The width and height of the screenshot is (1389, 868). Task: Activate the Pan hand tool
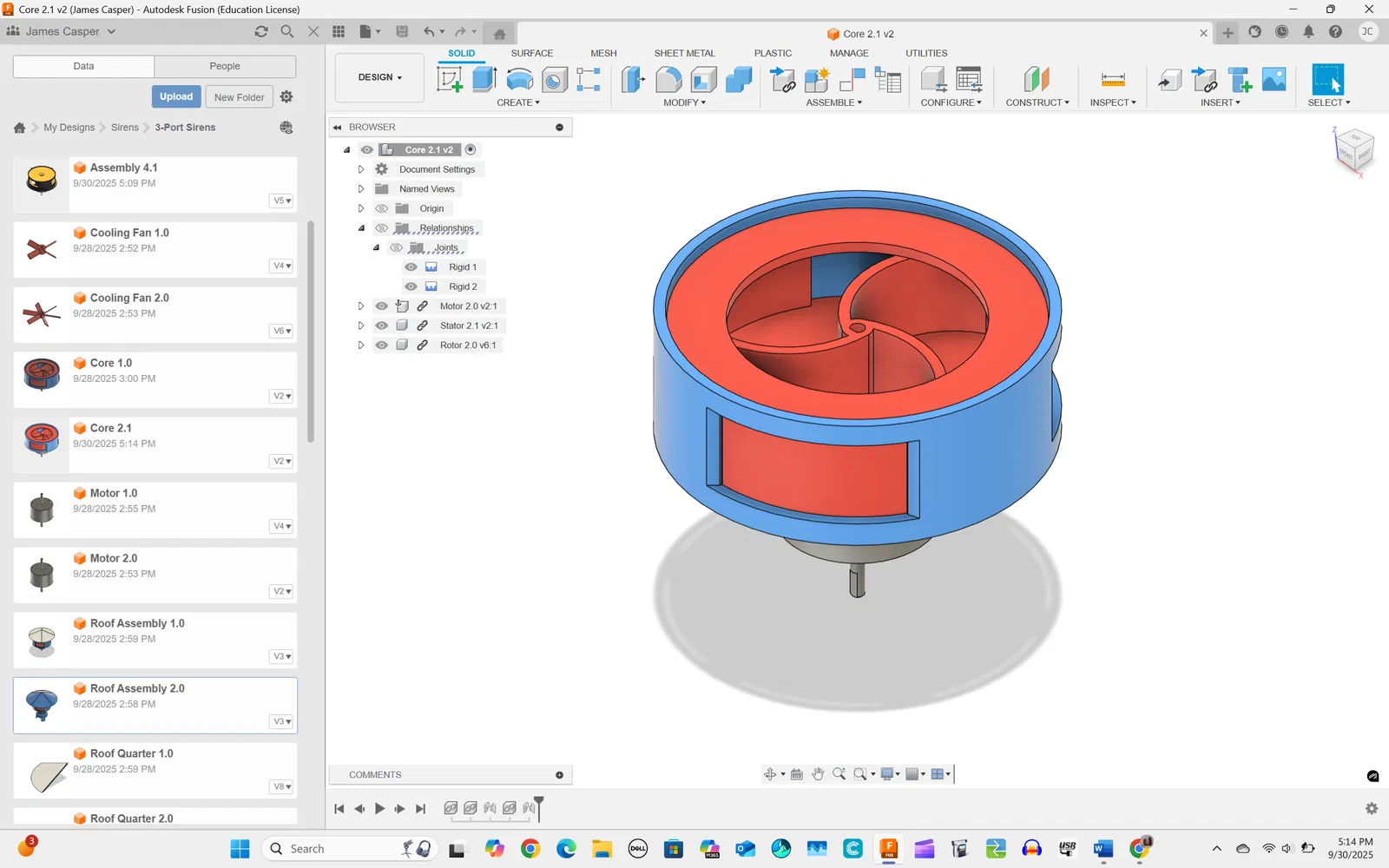tap(818, 774)
